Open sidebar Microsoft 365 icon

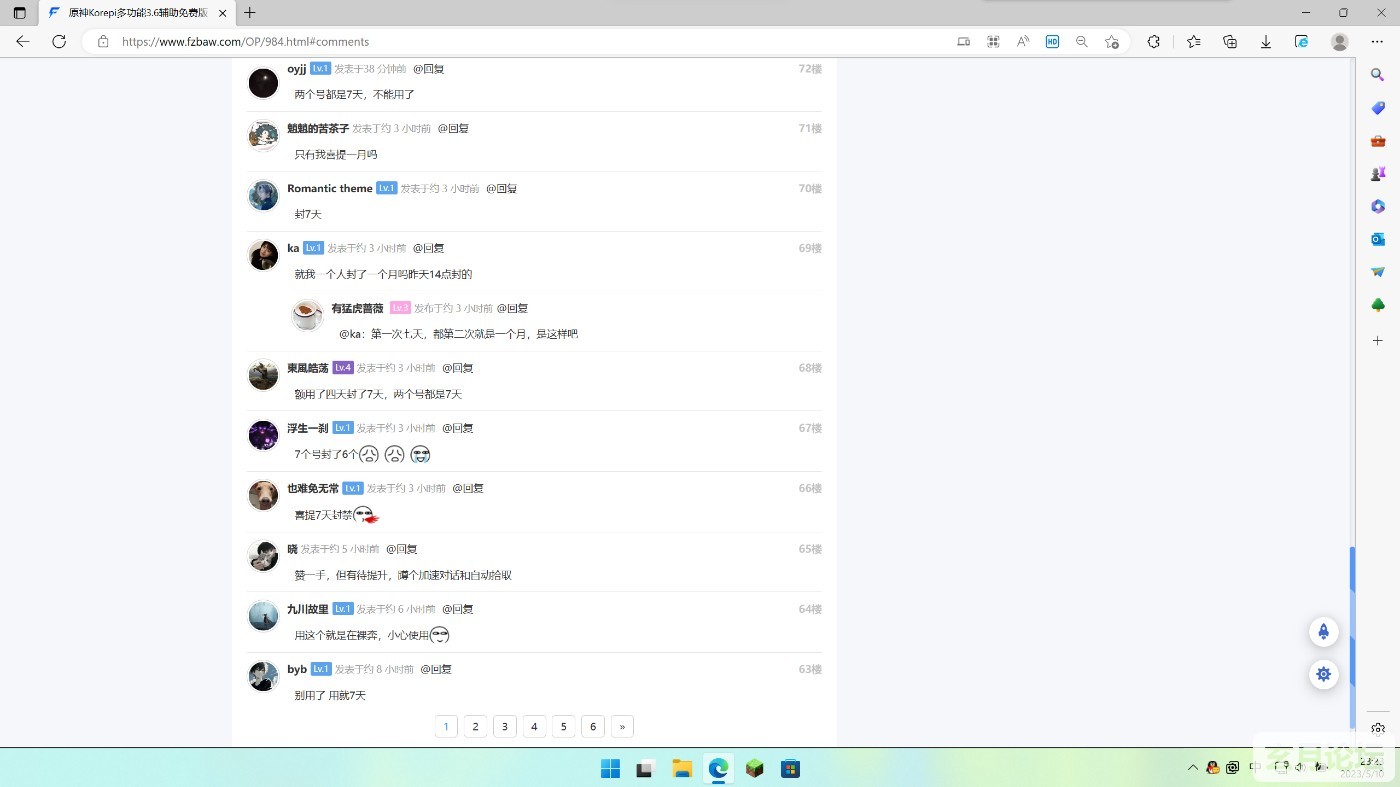point(1378,206)
